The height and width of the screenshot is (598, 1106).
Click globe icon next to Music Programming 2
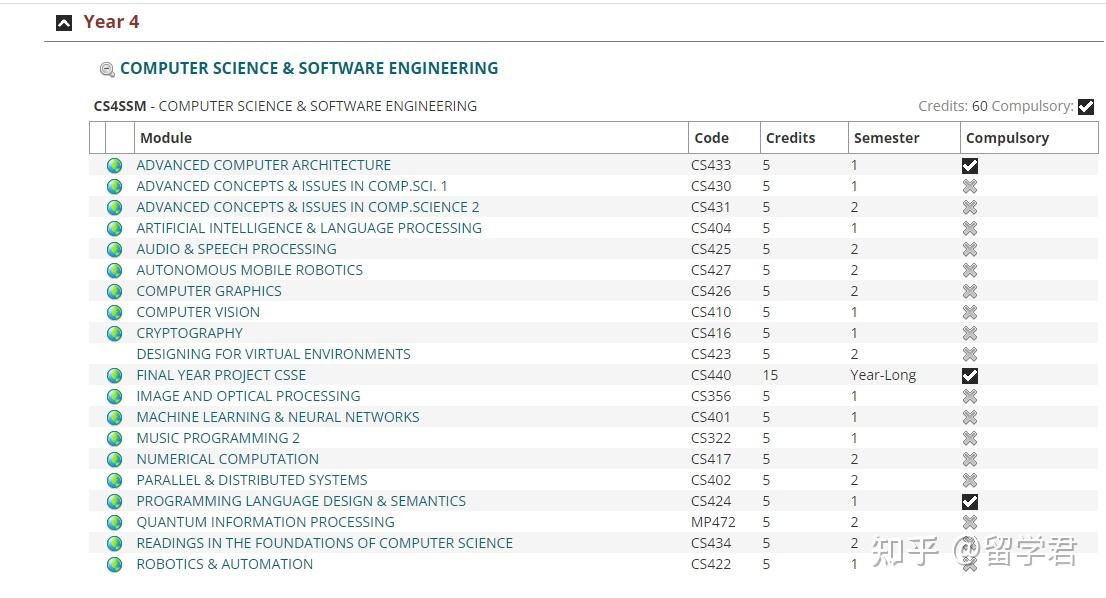pyautogui.click(x=115, y=439)
